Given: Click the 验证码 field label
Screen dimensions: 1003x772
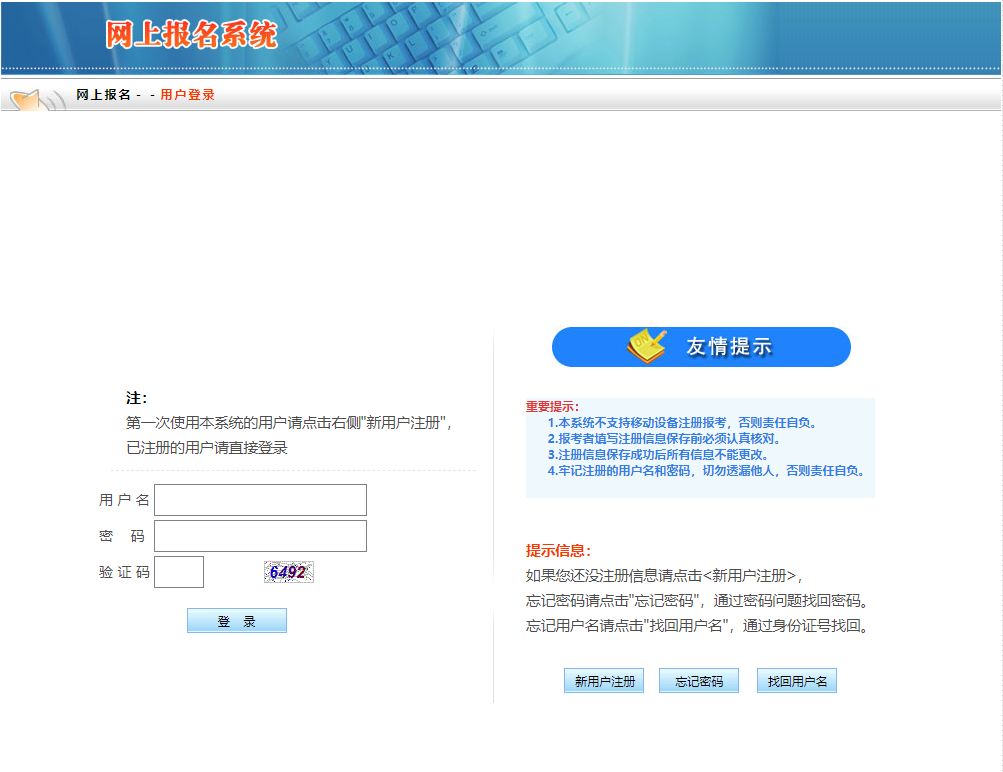Looking at the screenshot, I should 124,572.
